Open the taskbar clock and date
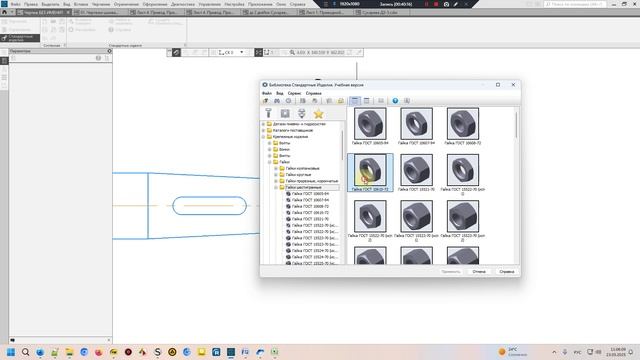Viewport: 640px width, 360px height. [616, 352]
